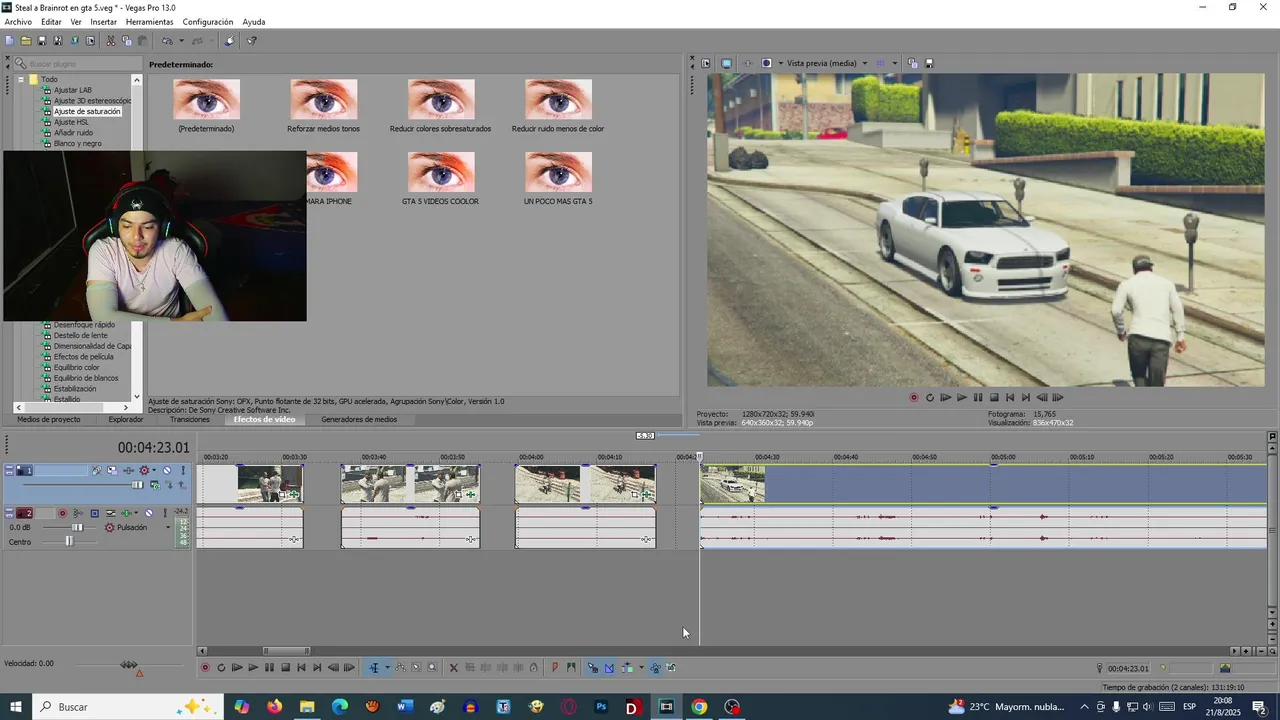Choose the Reforzar medios tonos preset
1280x720 pixels.
323,106
